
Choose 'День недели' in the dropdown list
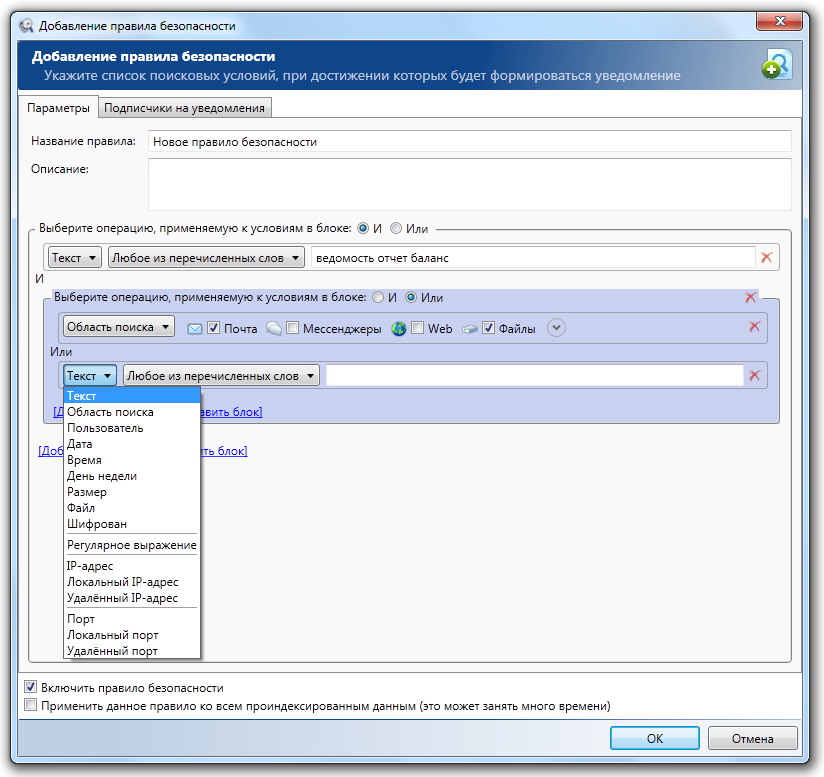coord(132,476)
